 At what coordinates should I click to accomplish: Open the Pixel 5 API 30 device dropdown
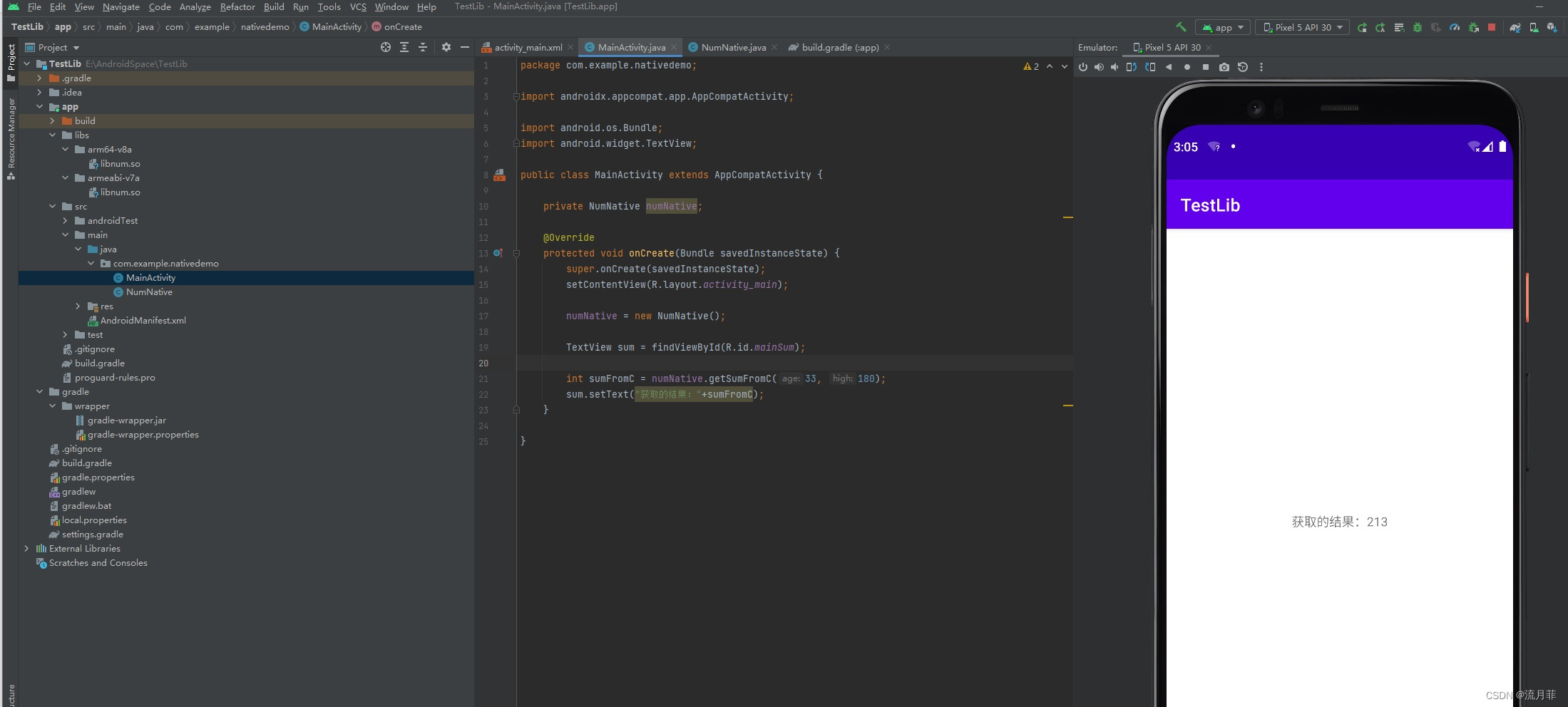[1303, 27]
